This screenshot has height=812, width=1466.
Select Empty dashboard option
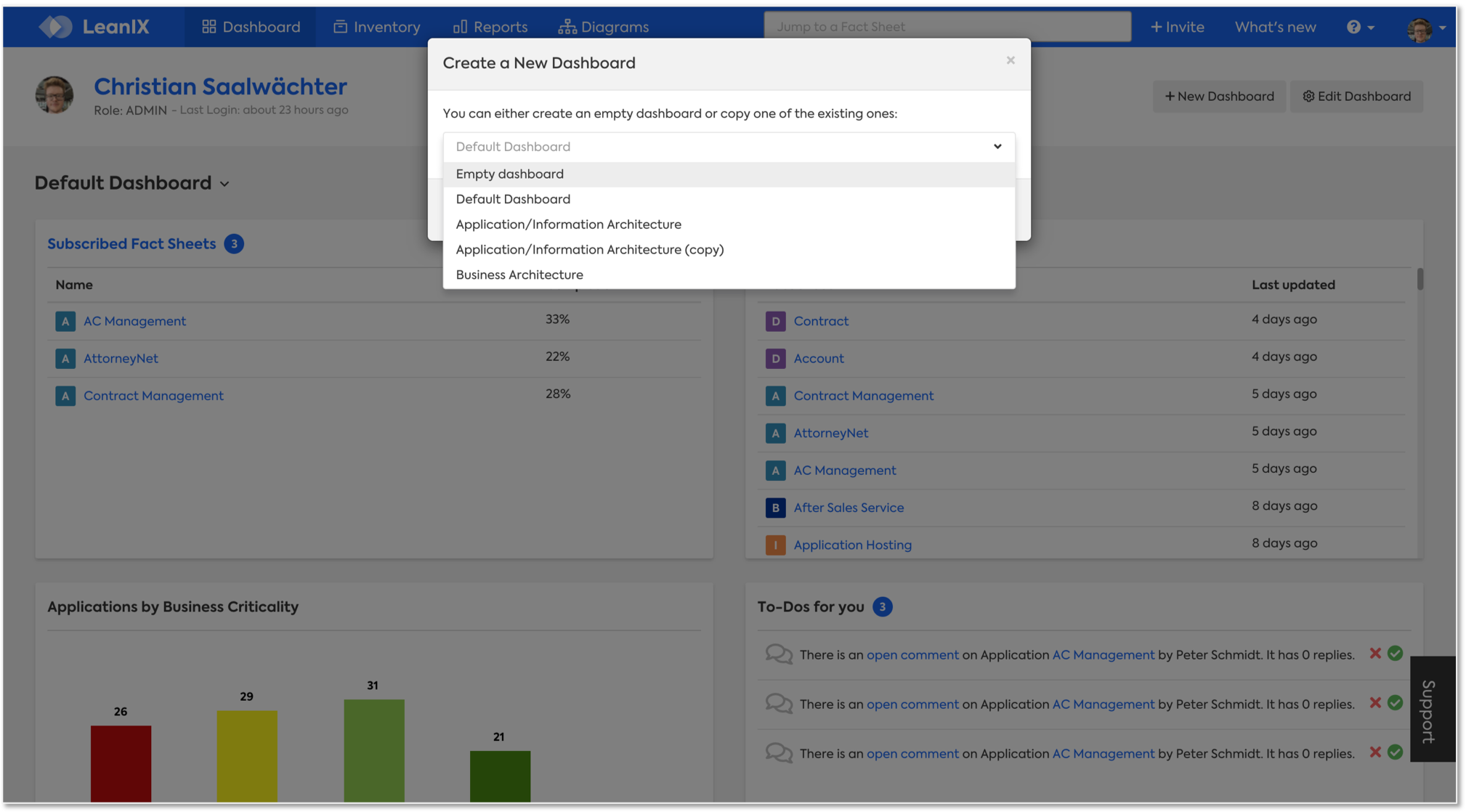510,174
